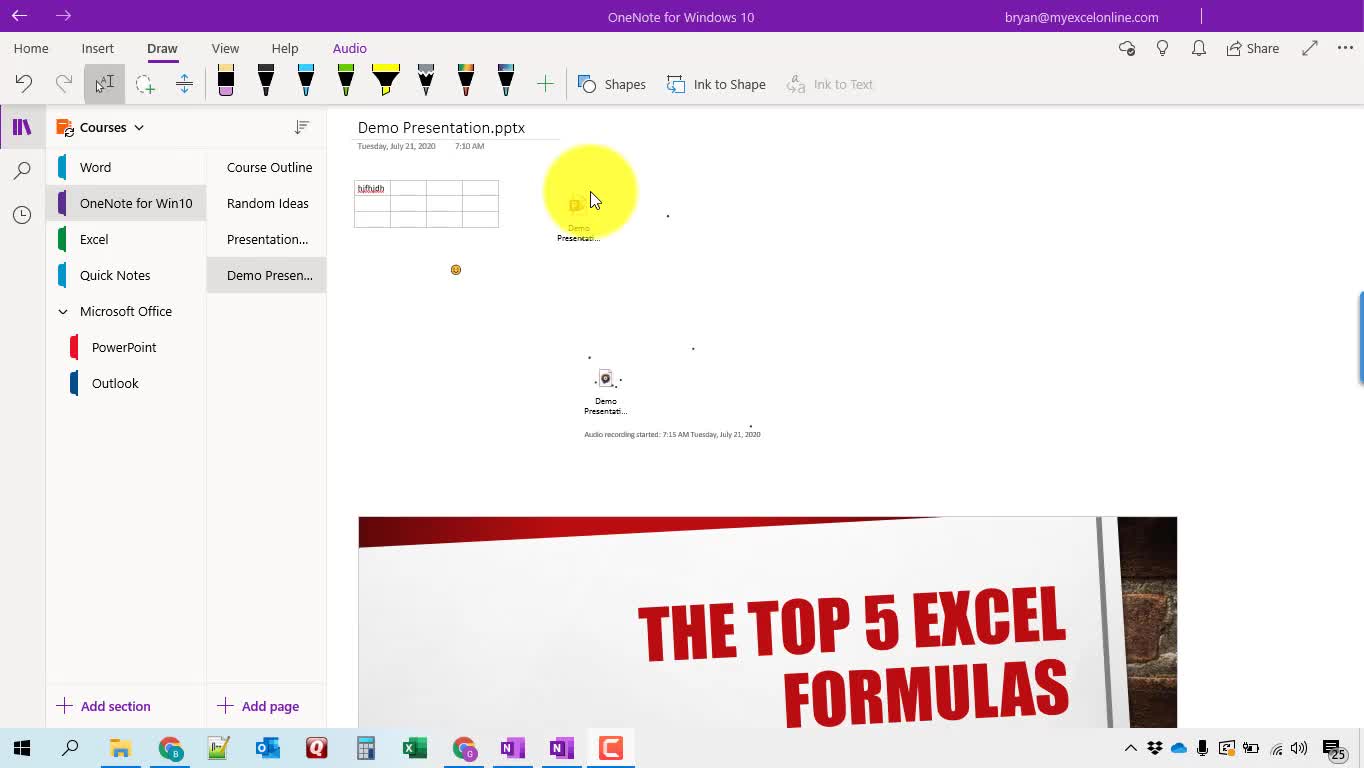Add a new pen with plus icon

545,84
